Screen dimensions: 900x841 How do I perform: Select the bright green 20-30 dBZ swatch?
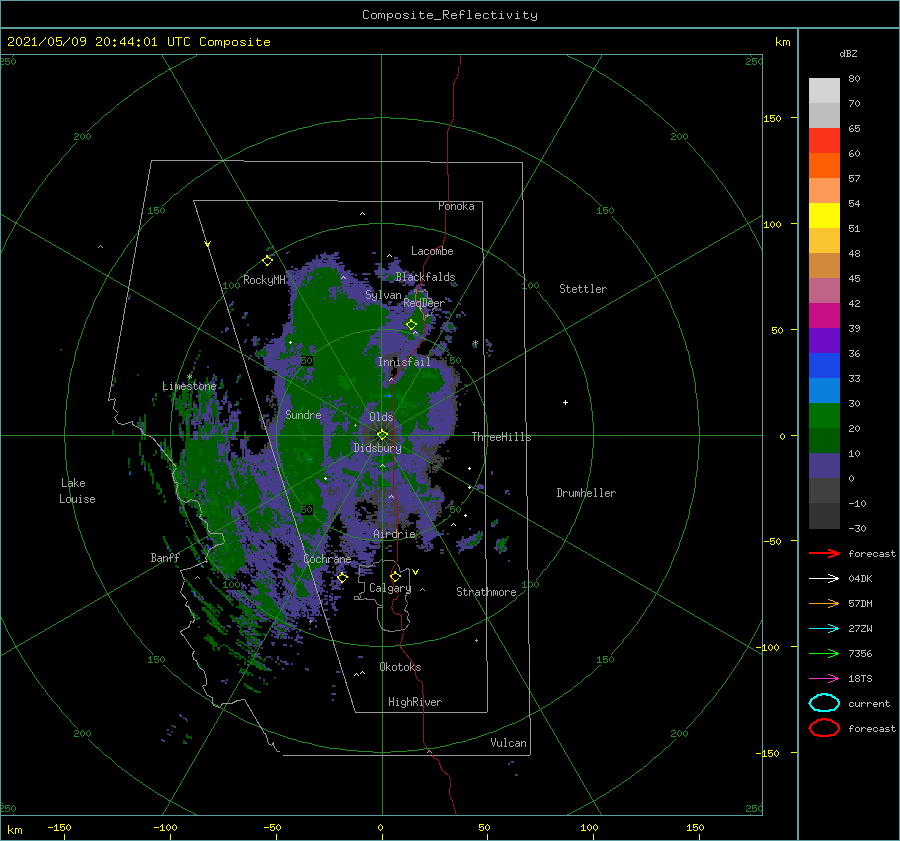pyautogui.click(x=824, y=416)
